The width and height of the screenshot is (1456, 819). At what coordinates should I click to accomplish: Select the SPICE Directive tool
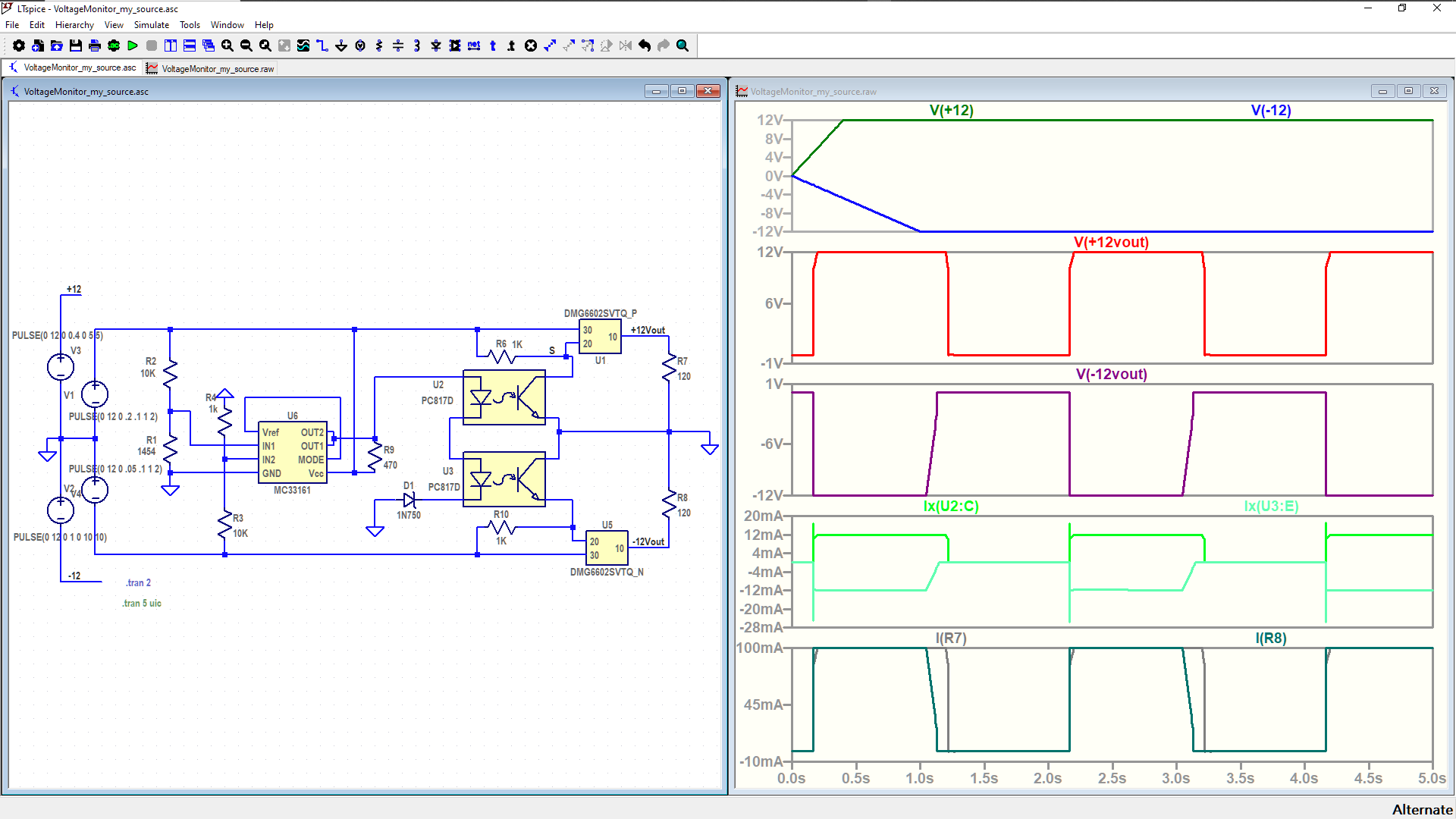click(x=512, y=45)
